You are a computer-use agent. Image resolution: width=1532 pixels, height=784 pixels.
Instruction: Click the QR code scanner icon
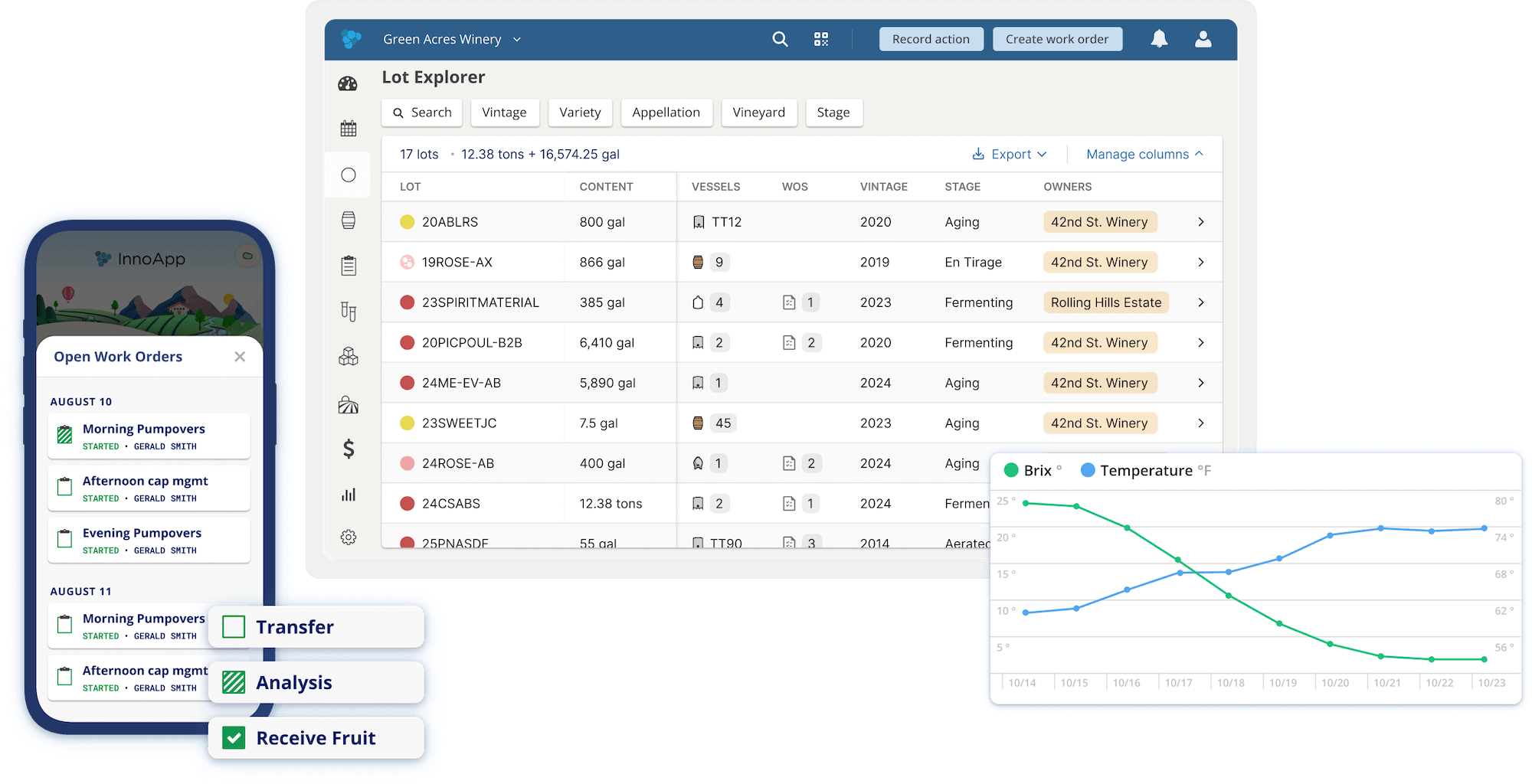(821, 39)
